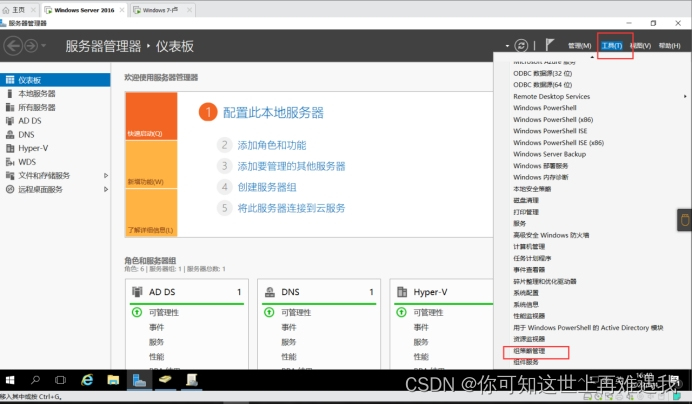Click the DNS role tile header
Screen dimensions: 693x404
319,292
